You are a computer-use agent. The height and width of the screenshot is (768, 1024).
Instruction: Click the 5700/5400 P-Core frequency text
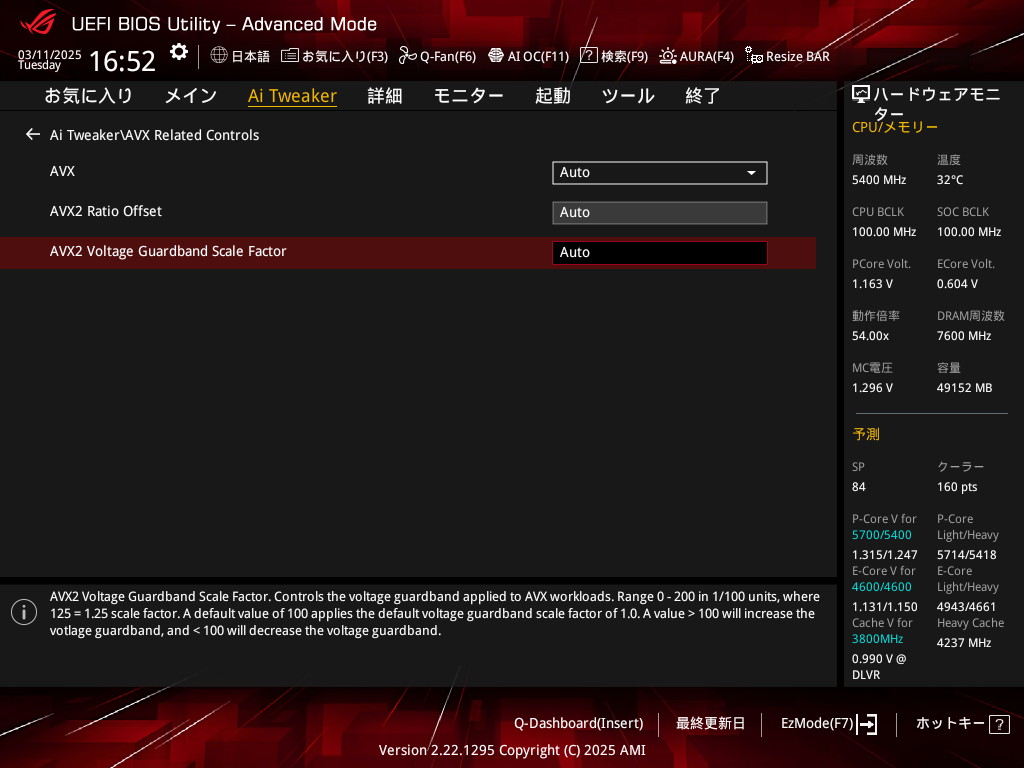point(882,535)
